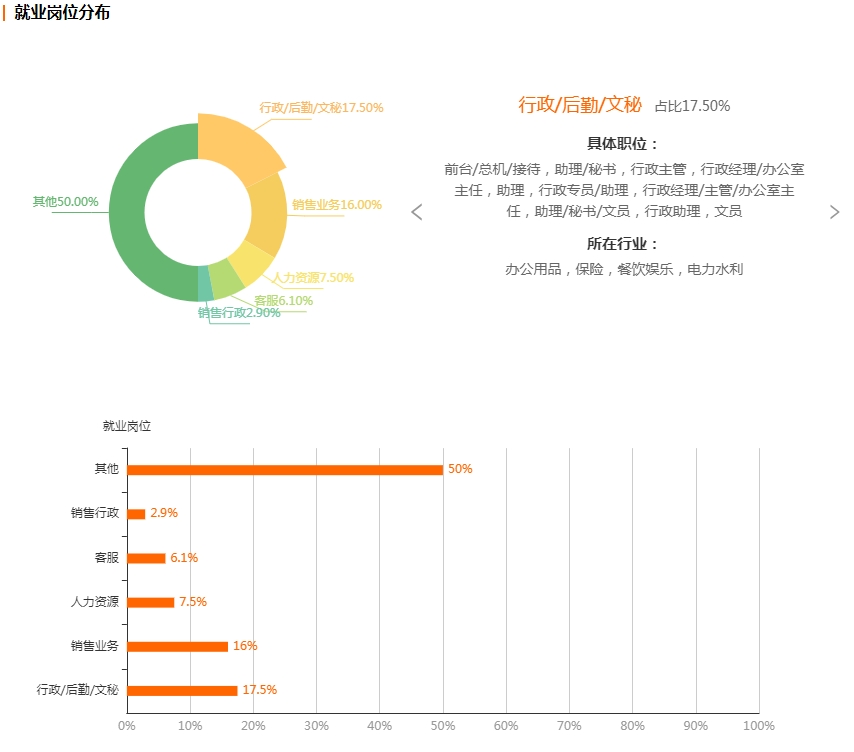
Task: Click the 就业岗位分布 section title
Action: point(62,13)
